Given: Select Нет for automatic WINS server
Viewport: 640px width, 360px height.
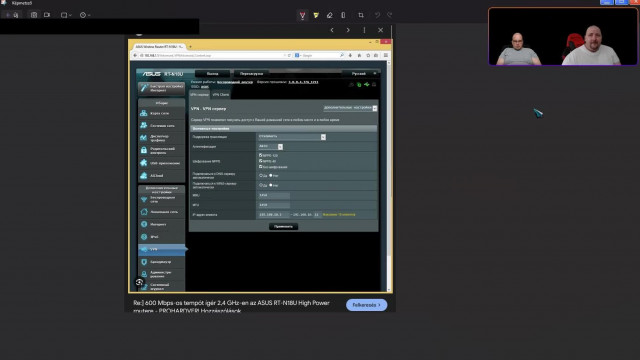Looking at the screenshot, I should point(271,185).
